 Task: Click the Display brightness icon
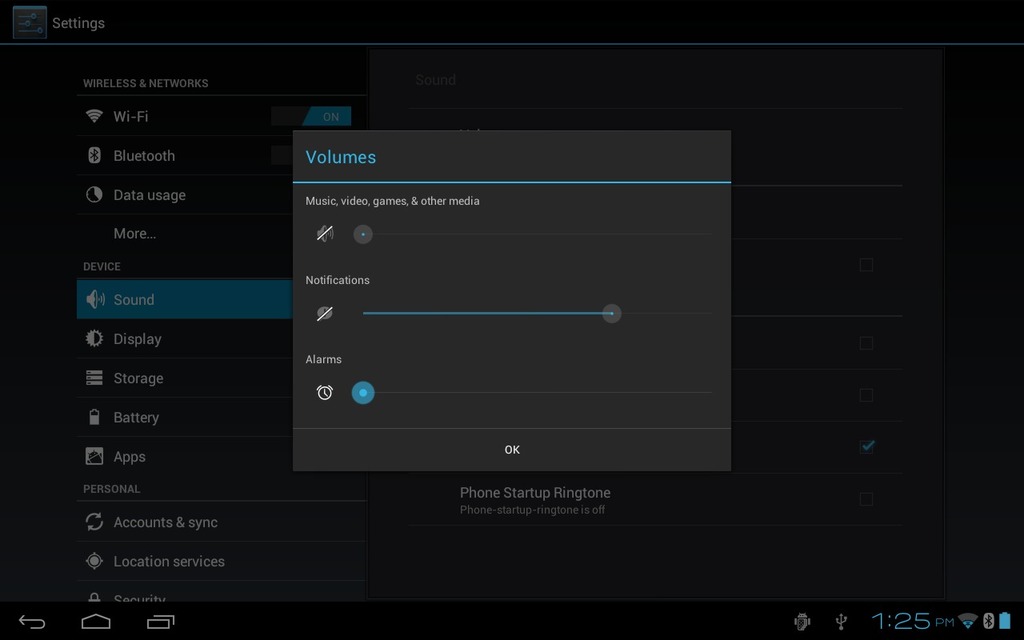point(94,338)
